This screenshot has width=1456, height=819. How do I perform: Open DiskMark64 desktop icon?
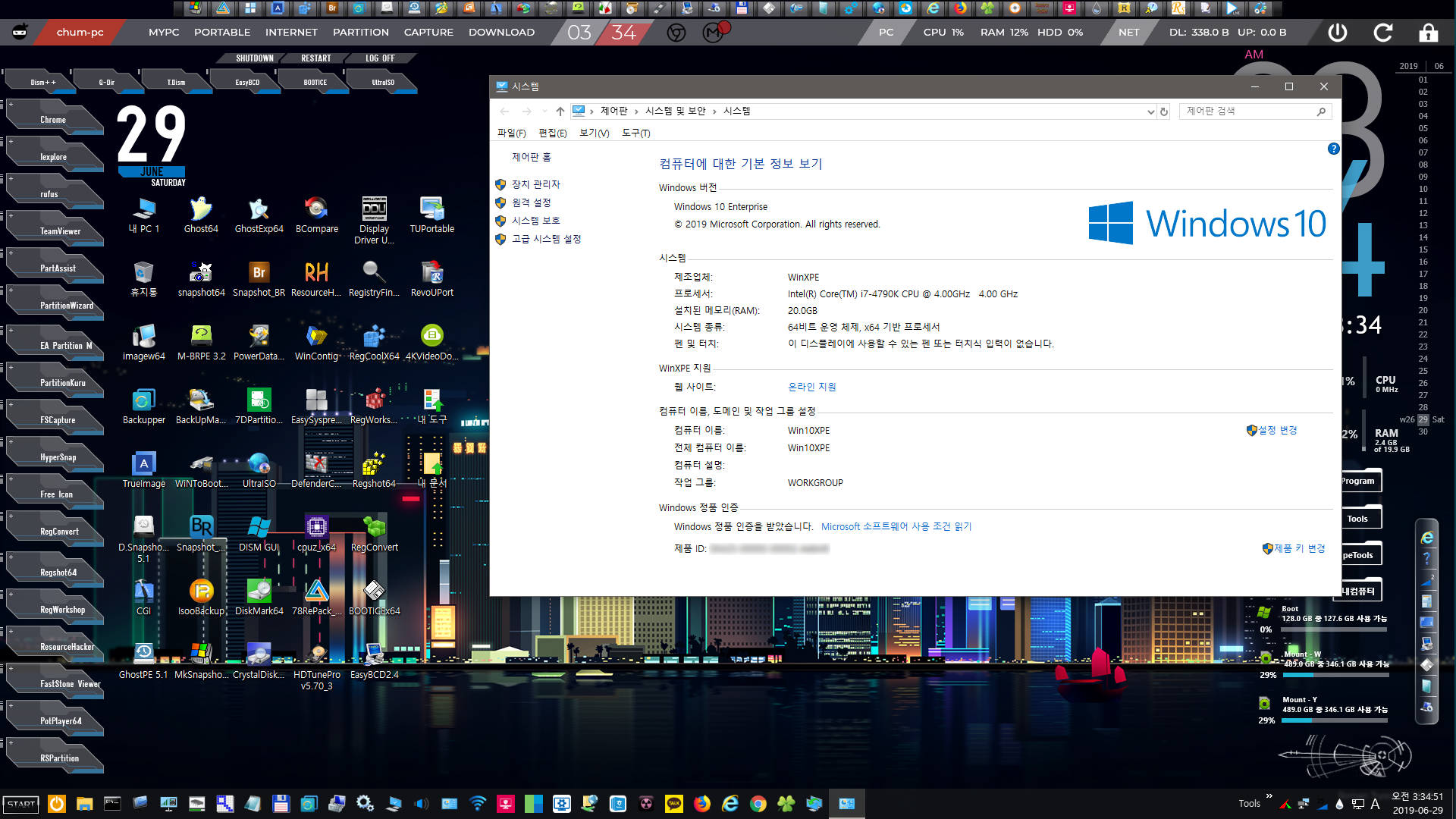(259, 597)
